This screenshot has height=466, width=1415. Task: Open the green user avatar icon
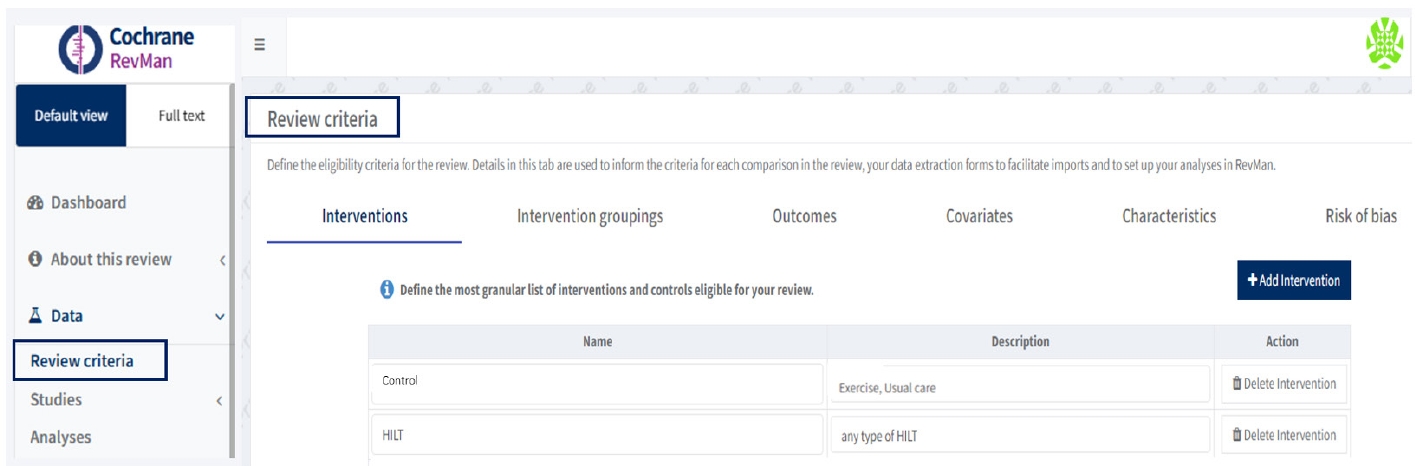pos(1384,47)
